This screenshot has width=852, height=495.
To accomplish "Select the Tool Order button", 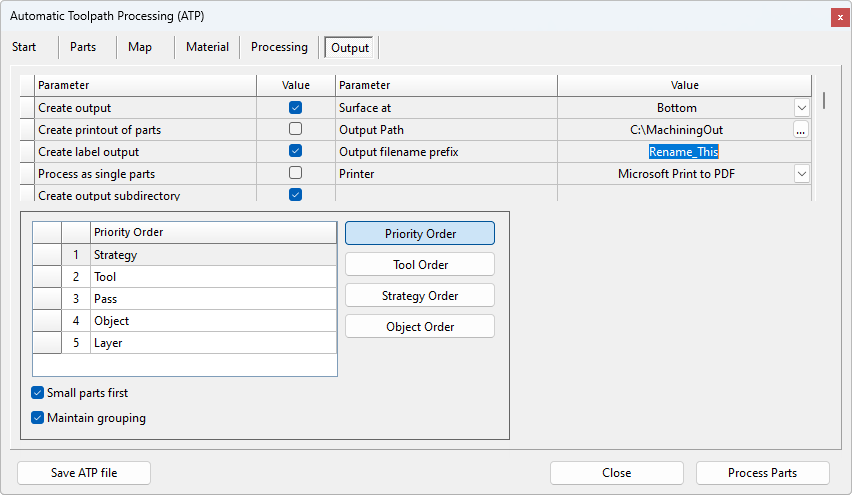I will click(x=420, y=265).
